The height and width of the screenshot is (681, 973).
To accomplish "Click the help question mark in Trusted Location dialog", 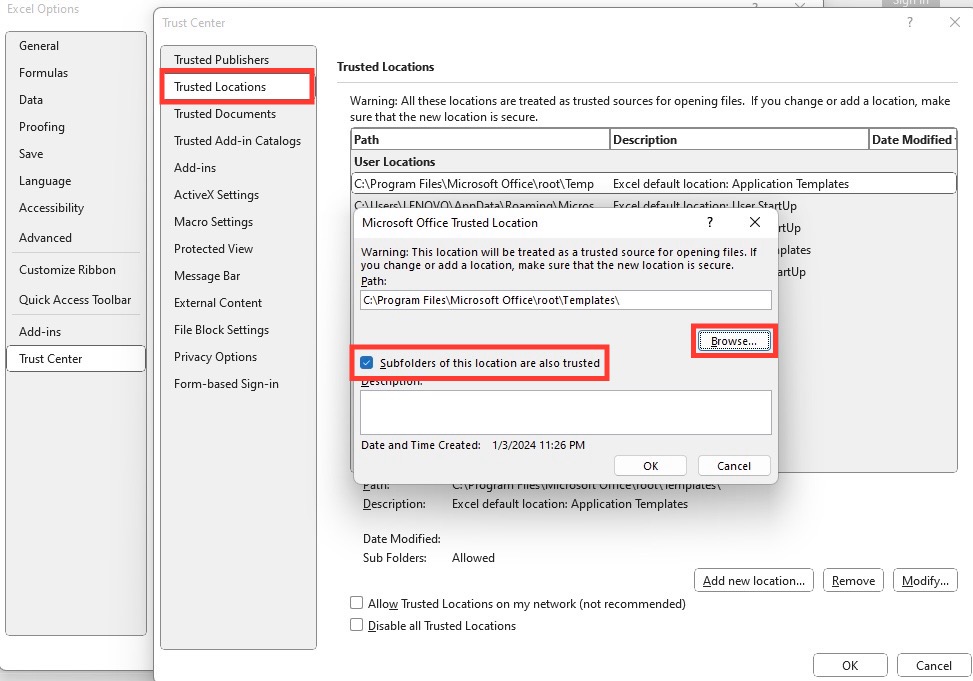I will (710, 222).
